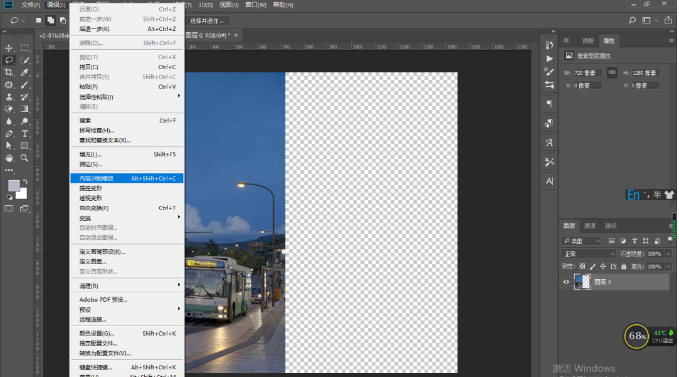679x377 pixels.
Task: Choose Keyboard Shortcuts 键盘快捷键 item
Action: 127,367
